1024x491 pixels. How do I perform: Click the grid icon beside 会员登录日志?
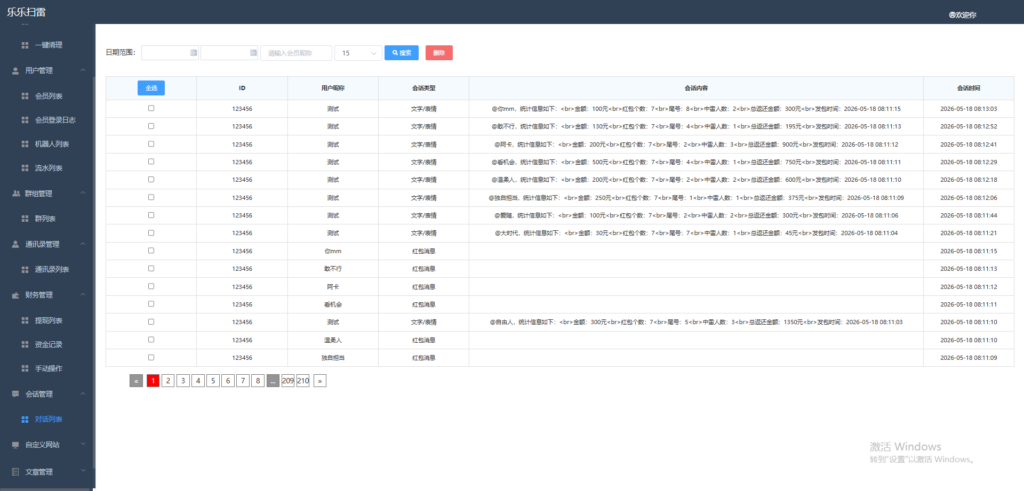[25, 120]
